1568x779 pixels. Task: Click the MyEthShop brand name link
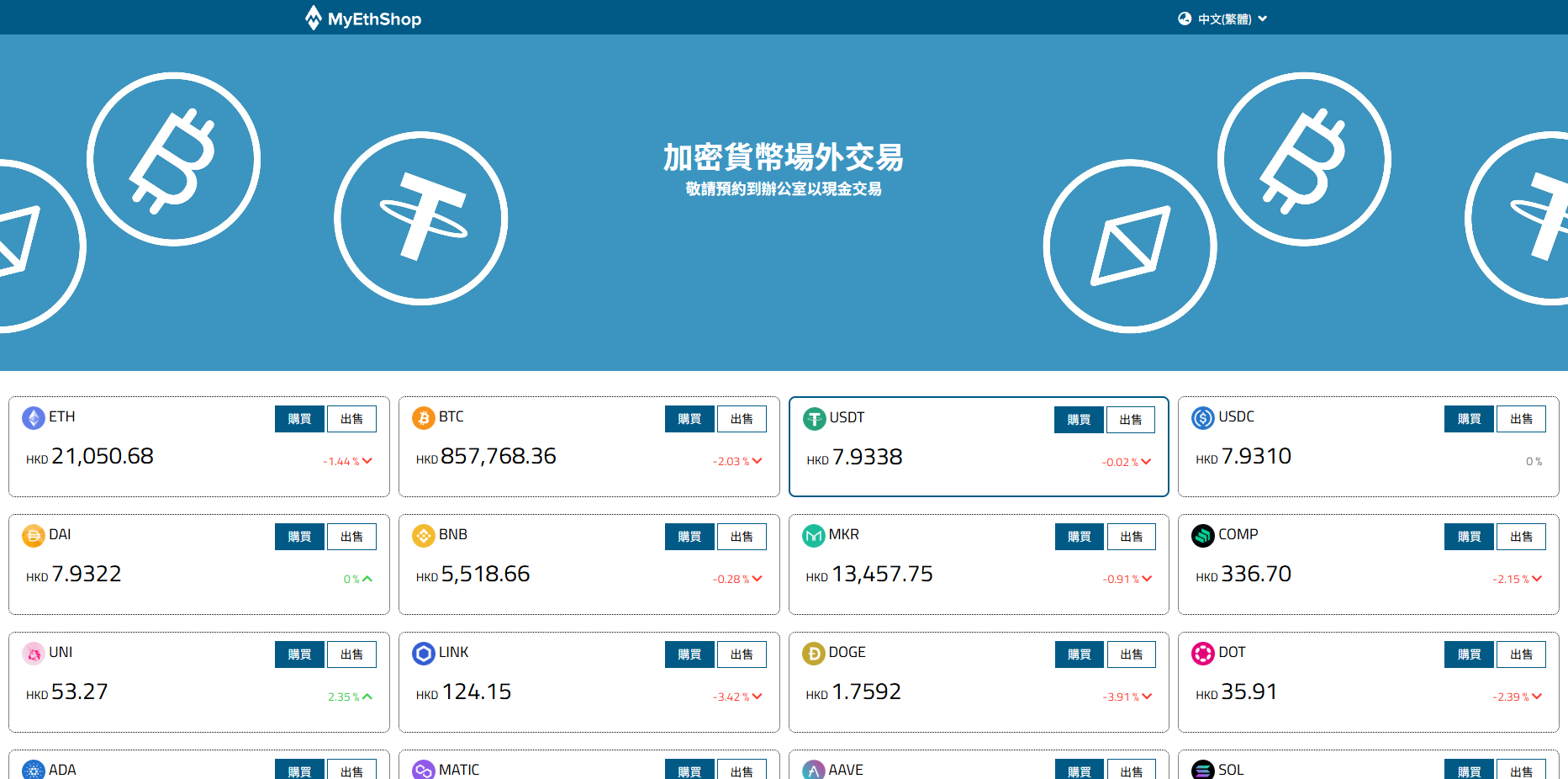coord(374,19)
